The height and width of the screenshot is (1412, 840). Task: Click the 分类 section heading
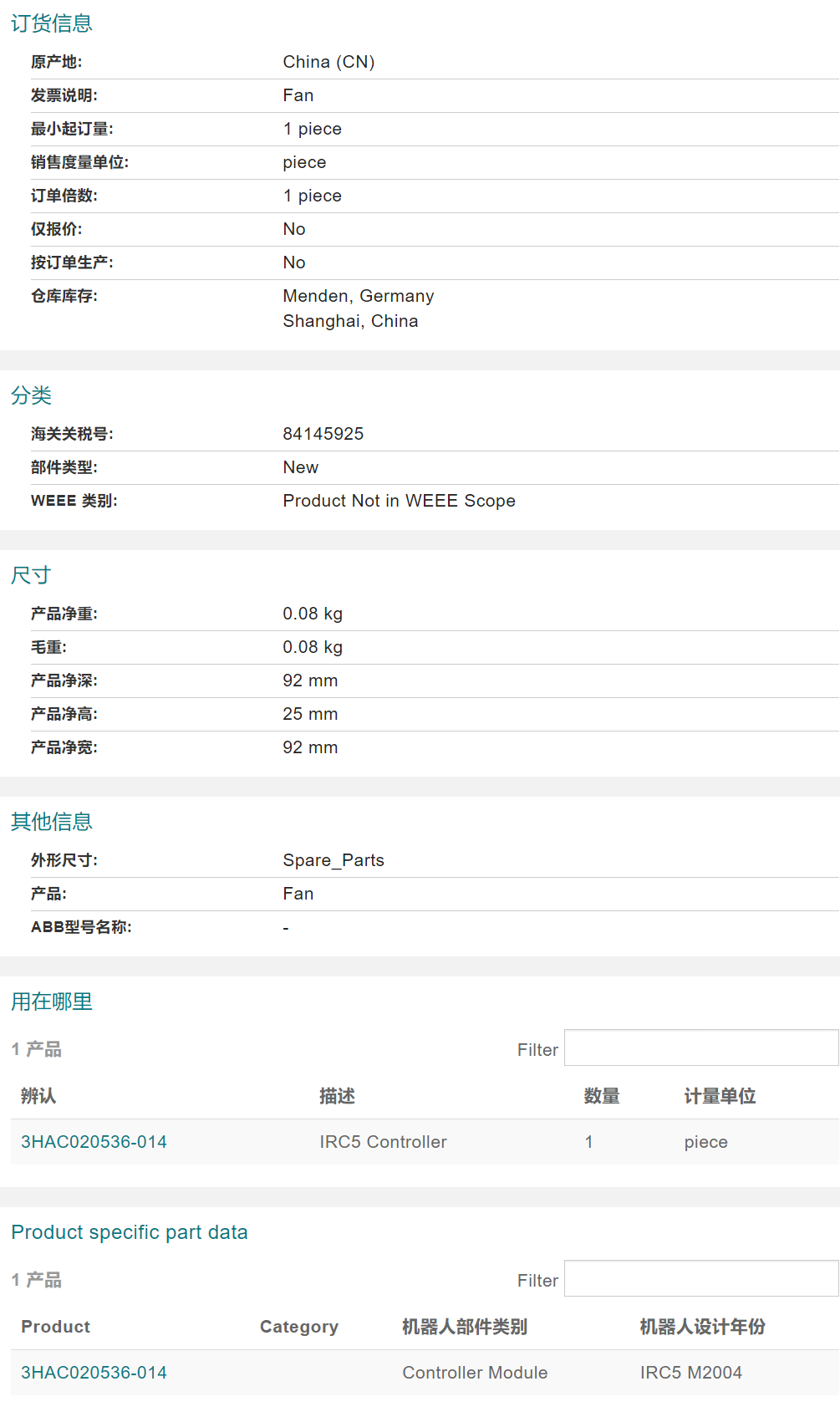point(31,395)
